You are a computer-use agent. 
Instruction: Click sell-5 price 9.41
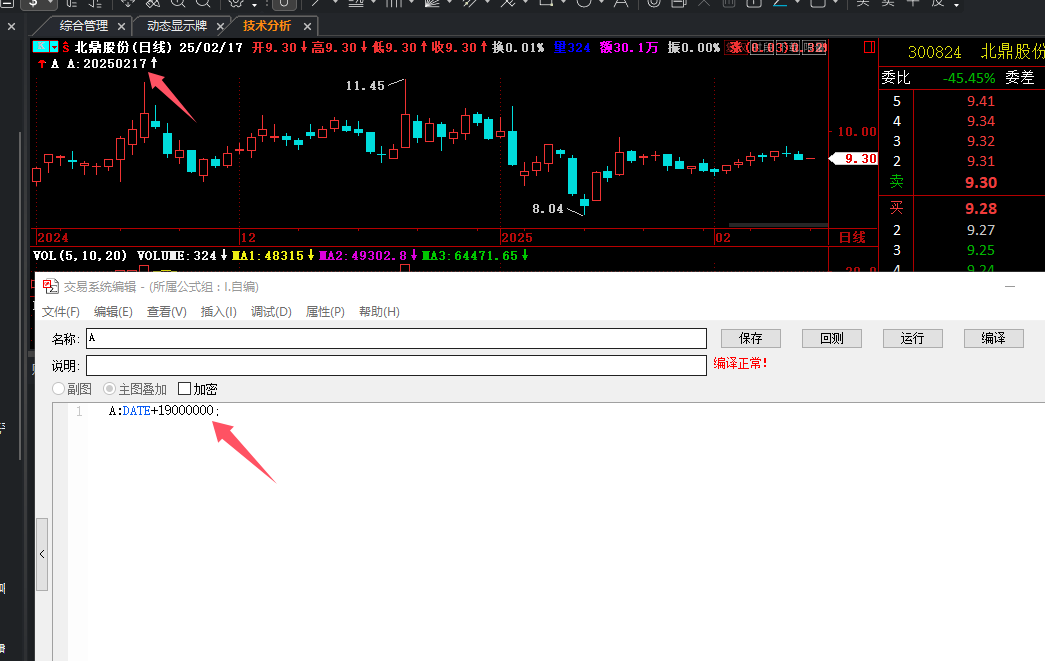pyautogui.click(x=980, y=101)
